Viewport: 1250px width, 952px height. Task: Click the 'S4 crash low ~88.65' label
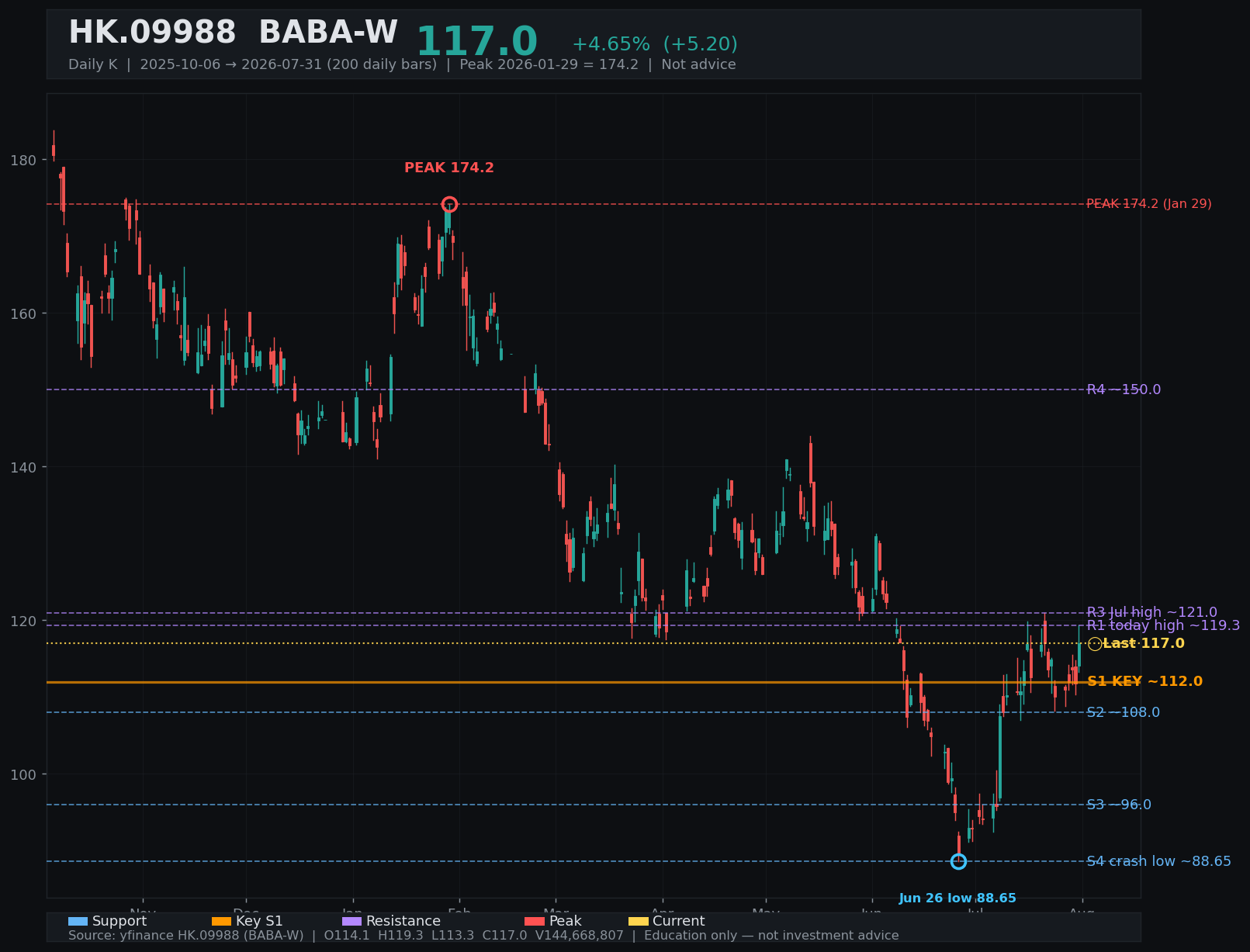click(1158, 861)
